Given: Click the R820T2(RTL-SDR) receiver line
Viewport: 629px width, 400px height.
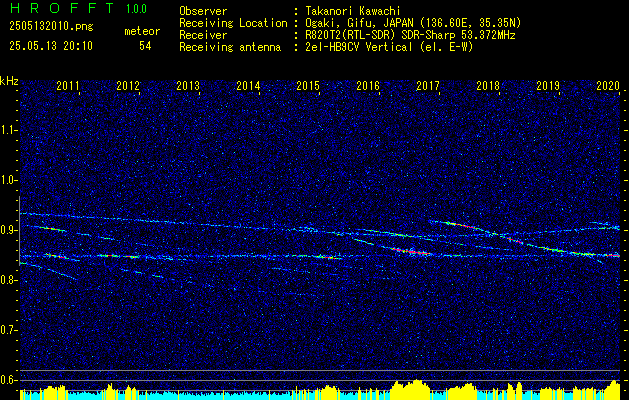Looking at the screenshot, I should 411,35.
